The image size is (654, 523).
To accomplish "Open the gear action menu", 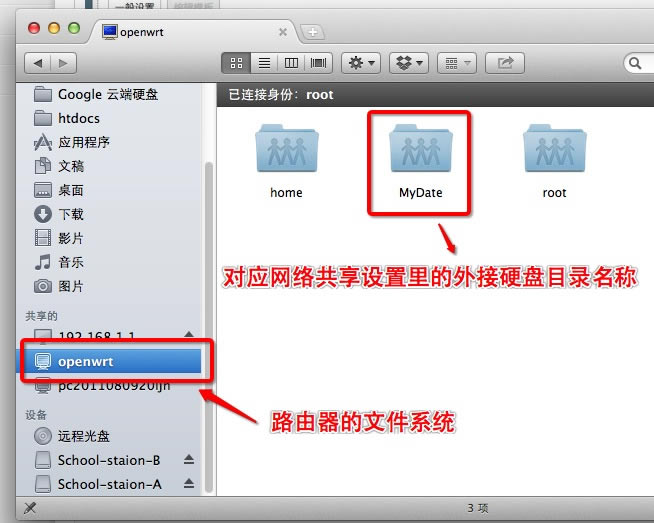I will pyautogui.click(x=361, y=63).
